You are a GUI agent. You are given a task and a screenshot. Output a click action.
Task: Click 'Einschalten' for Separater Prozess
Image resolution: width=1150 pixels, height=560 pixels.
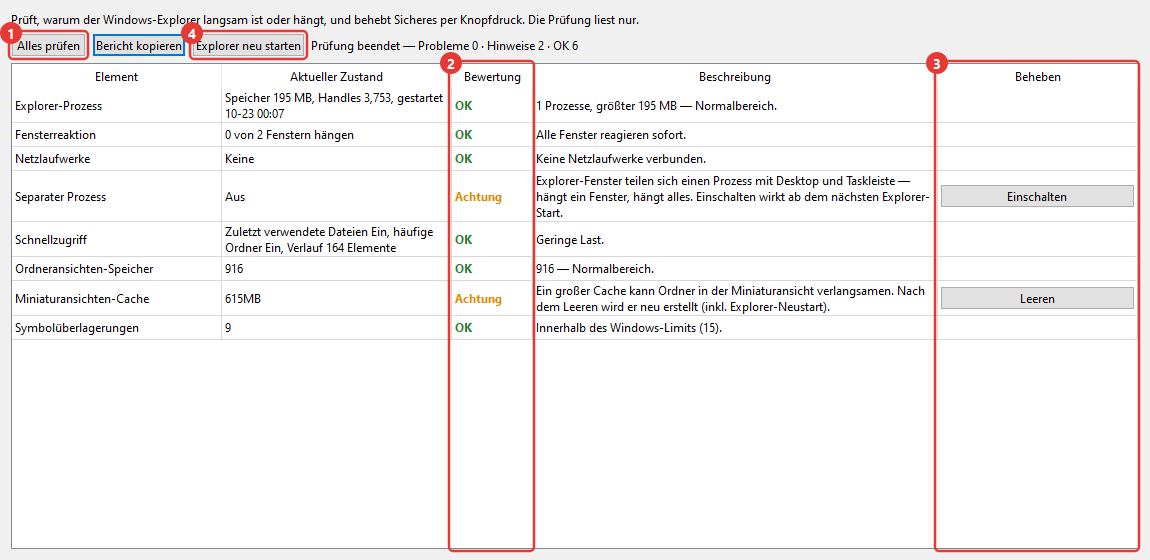(1037, 196)
